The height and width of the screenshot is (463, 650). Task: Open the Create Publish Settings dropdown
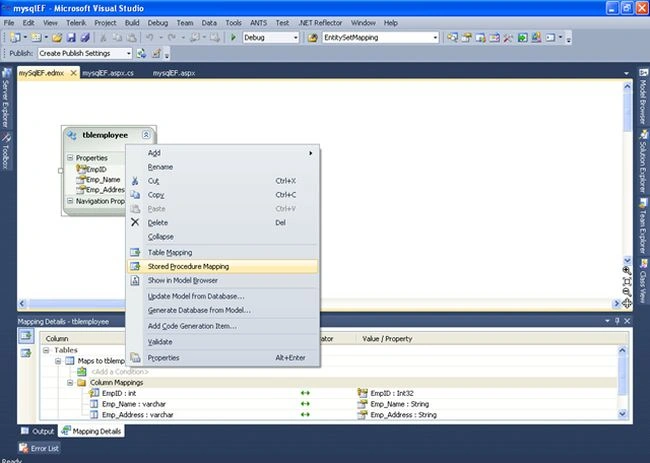(x=85, y=53)
